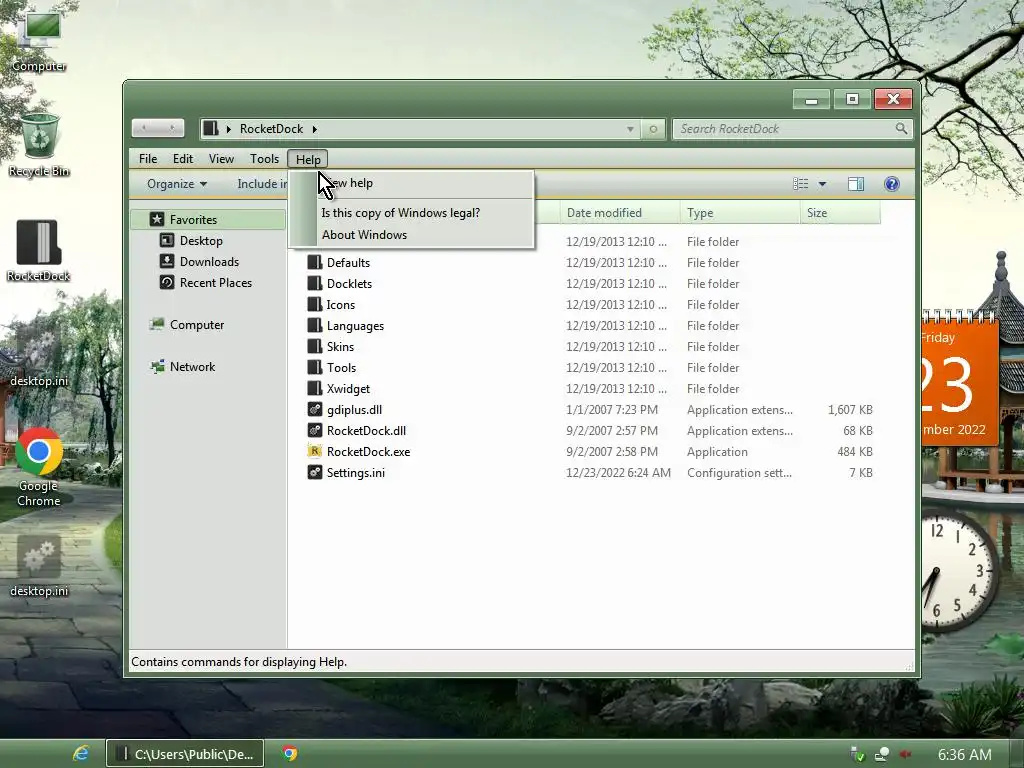Viewport: 1024px width, 768px height.
Task: Click the RocketDock.exe application icon
Action: pyautogui.click(x=315, y=451)
